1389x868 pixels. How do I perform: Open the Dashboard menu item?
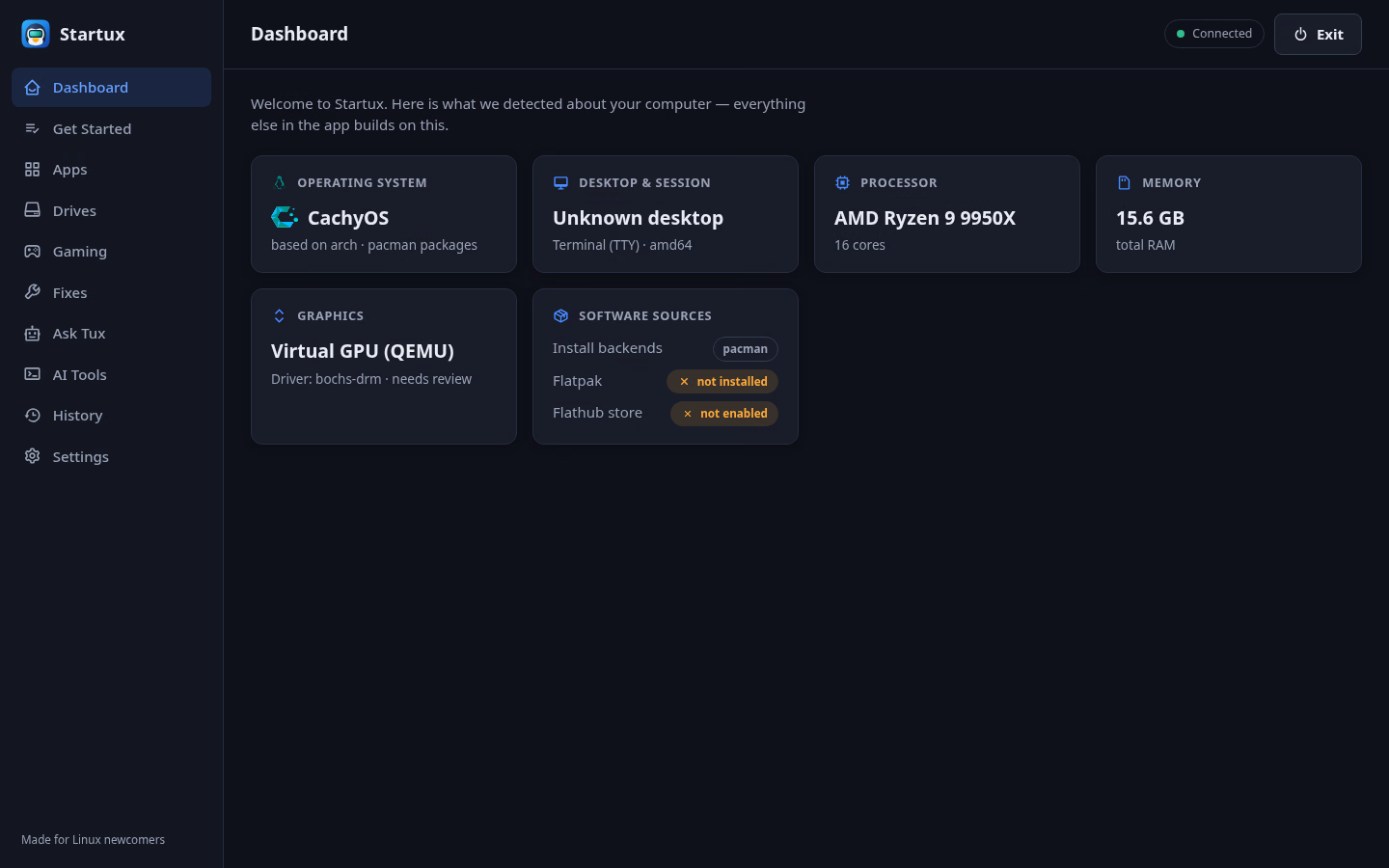tap(112, 88)
